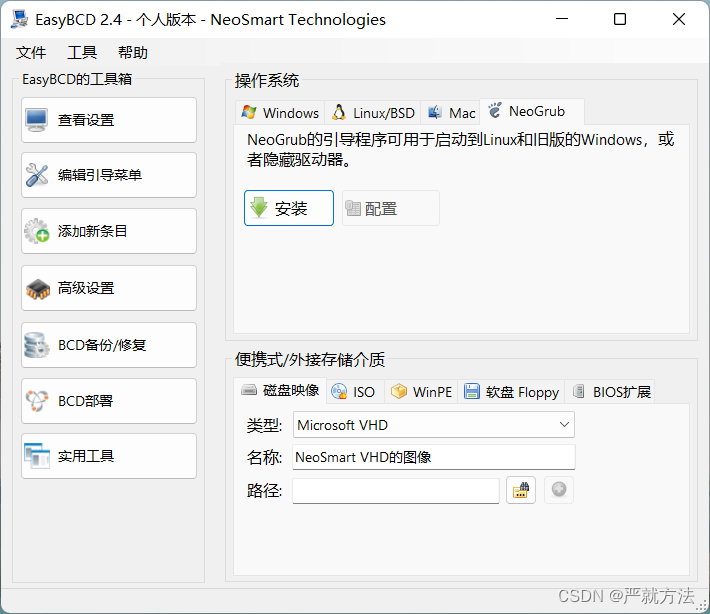Click the EasyBCD app icon in title bar
The image size is (710, 614).
19,19
